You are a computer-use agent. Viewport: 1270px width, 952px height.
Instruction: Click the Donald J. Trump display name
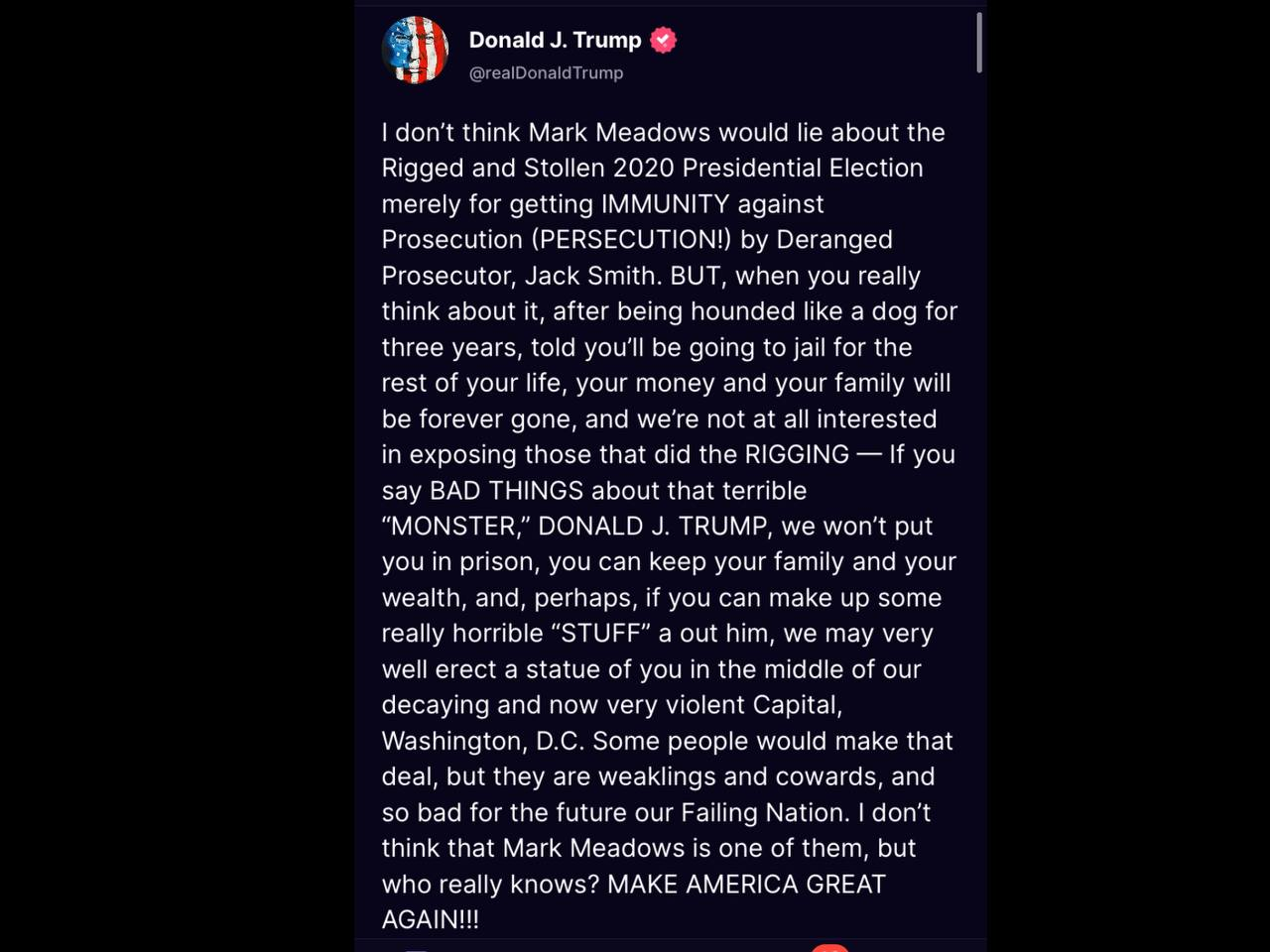(x=555, y=40)
